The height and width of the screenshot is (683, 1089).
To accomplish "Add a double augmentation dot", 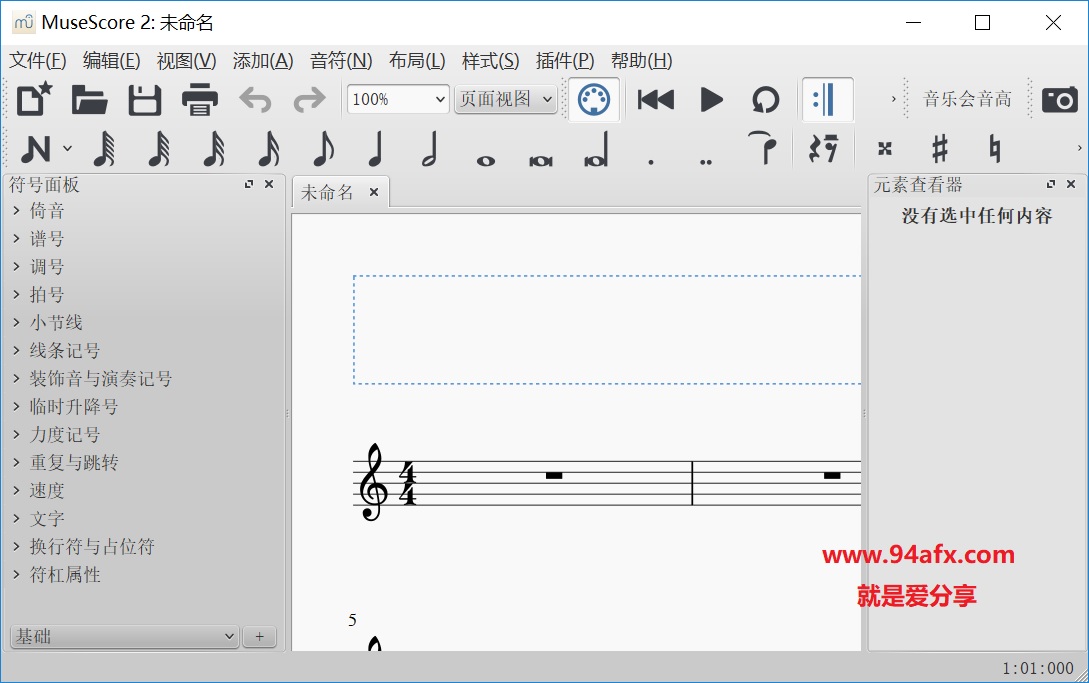I will click(x=706, y=162).
